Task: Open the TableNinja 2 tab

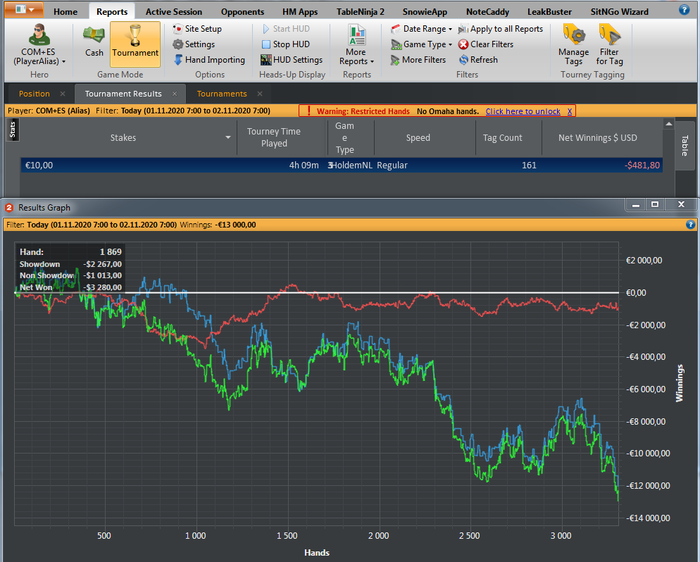Action: (x=360, y=12)
